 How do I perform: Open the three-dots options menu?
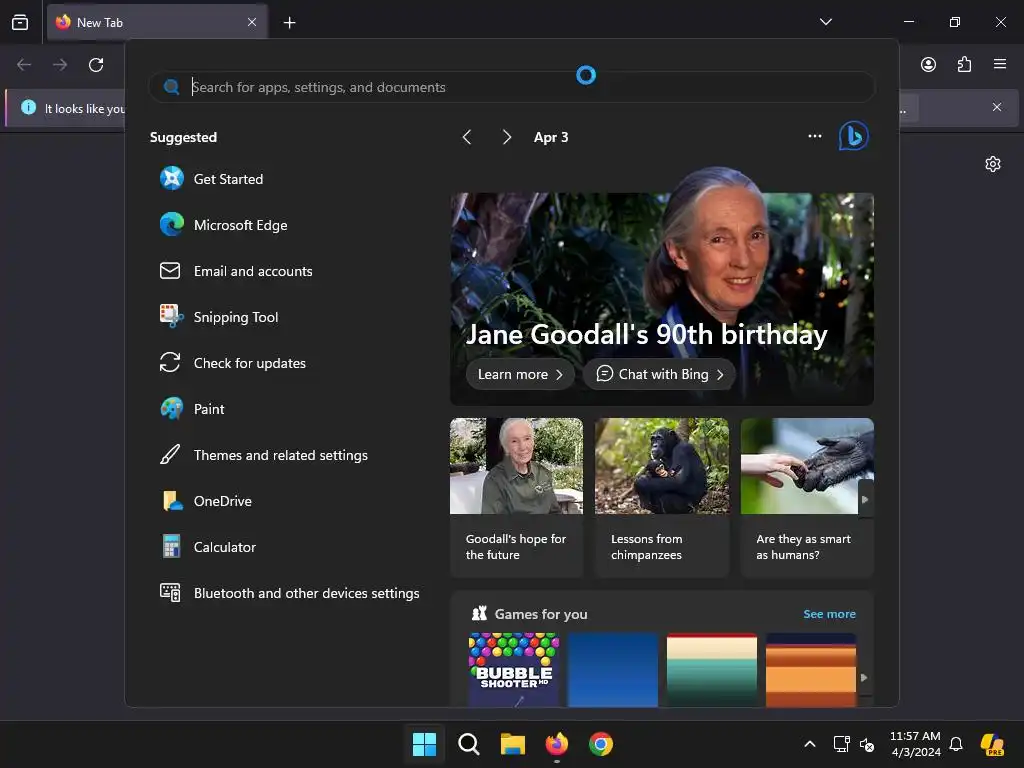(x=814, y=136)
